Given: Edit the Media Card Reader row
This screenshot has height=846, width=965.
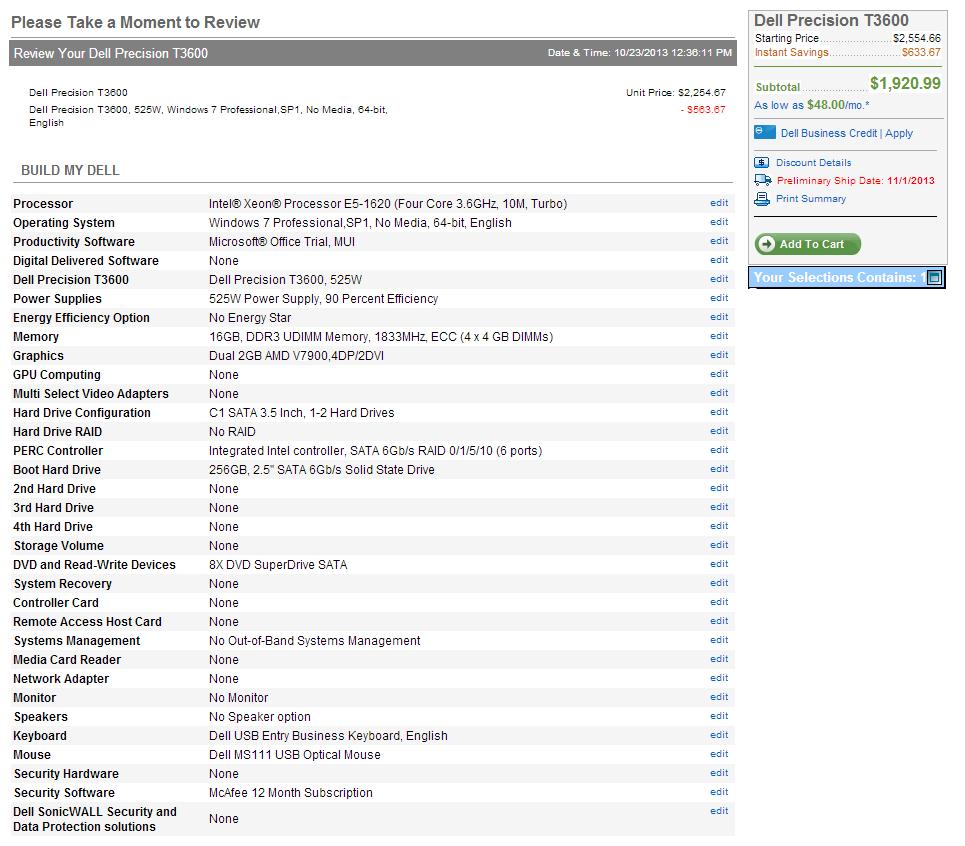Looking at the screenshot, I should point(719,659).
